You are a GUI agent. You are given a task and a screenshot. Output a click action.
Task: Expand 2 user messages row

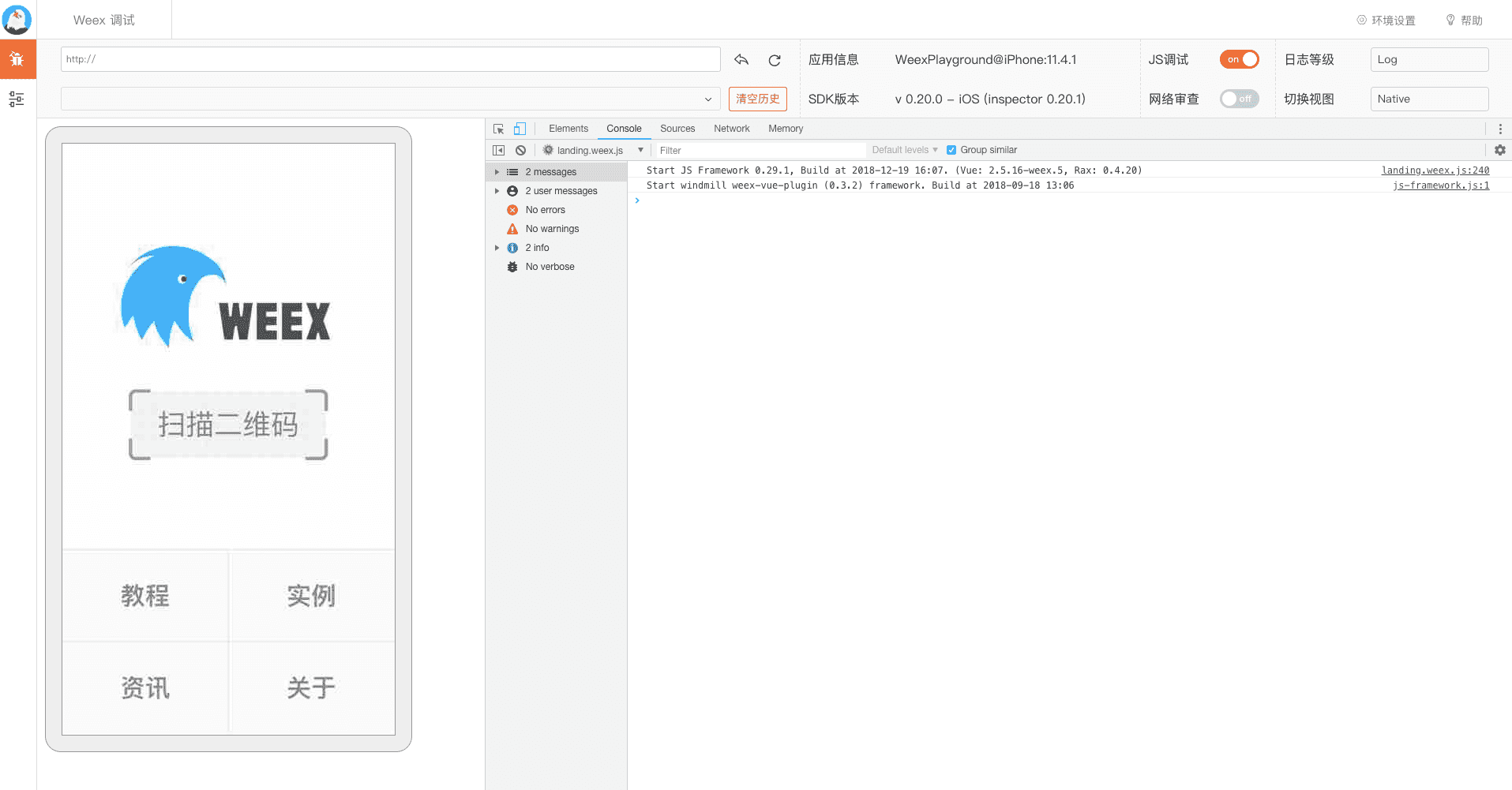[497, 191]
